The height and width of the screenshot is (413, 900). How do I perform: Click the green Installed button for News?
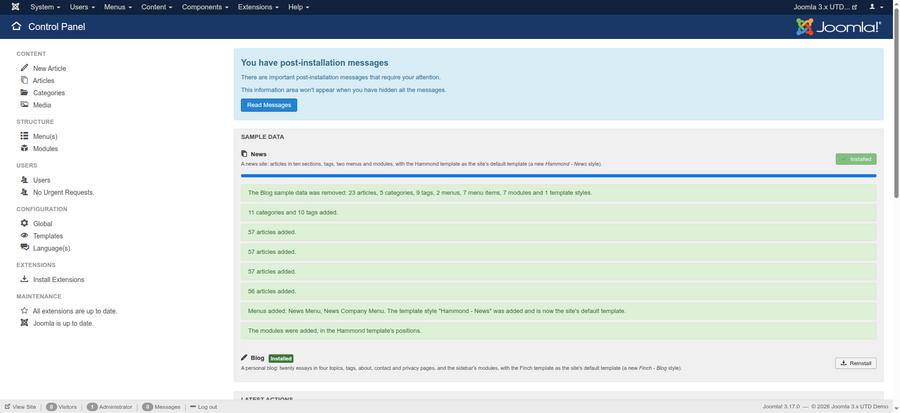pyautogui.click(x=856, y=159)
